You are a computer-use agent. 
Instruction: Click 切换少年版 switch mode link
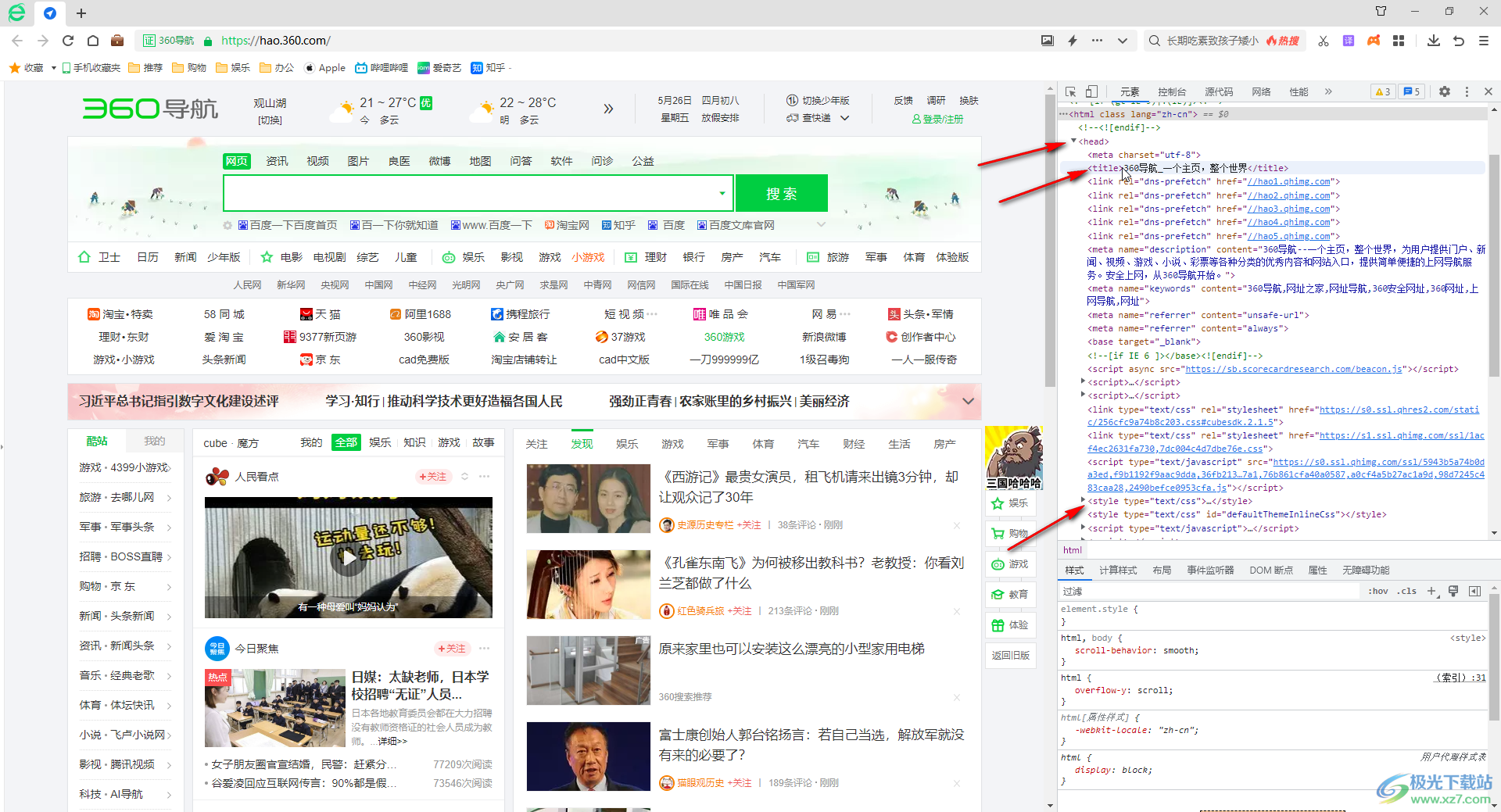818,100
